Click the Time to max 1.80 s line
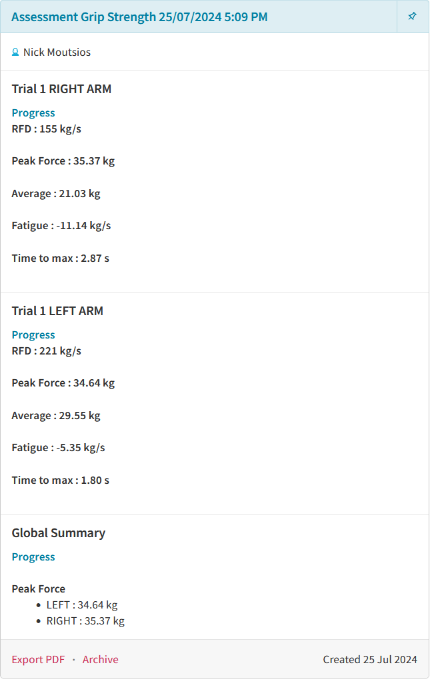This screenshot has width=430, height=680. (x=60, y=480)
